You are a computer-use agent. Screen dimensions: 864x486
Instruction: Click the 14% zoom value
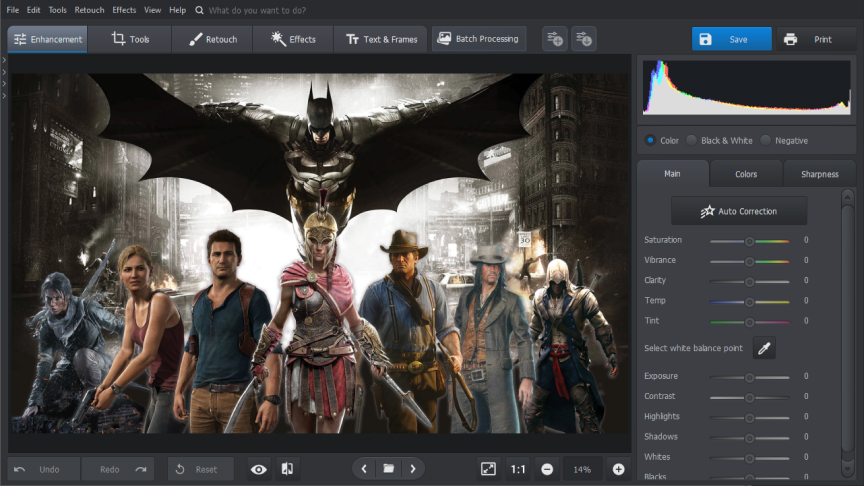(x=582, y=469)
